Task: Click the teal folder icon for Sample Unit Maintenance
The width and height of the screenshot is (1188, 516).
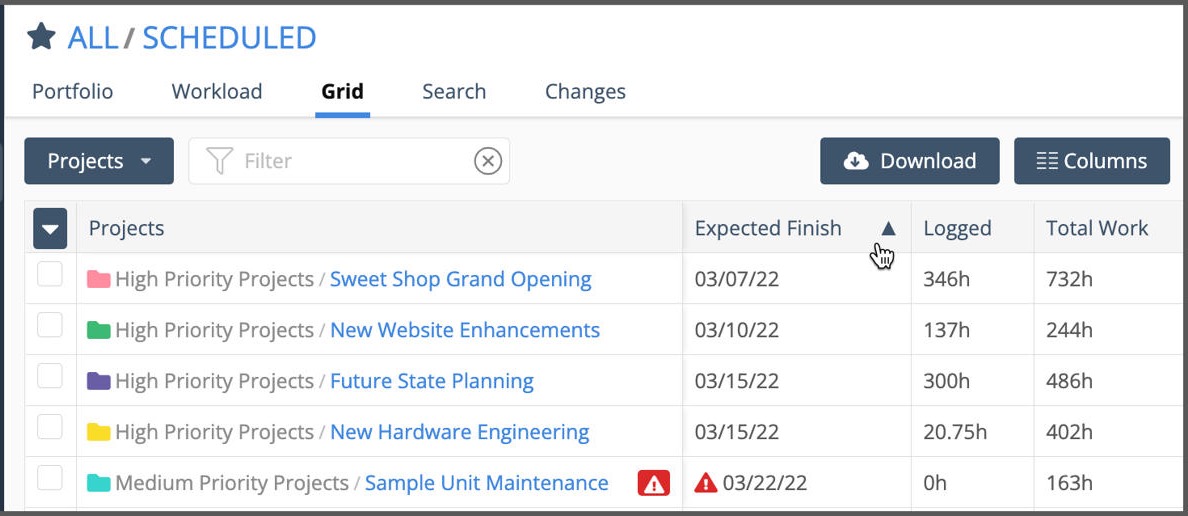Action: coord(98,483)
